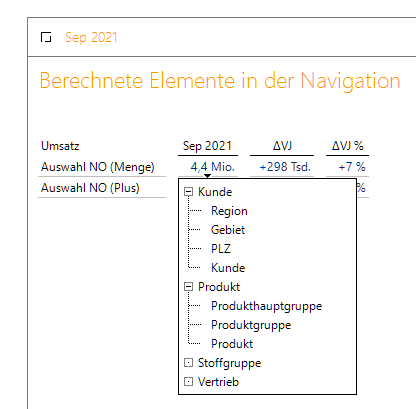Click the window icon beside Sep 2021
The width and height of the screenshot is (416, 409).
(46, 37)
